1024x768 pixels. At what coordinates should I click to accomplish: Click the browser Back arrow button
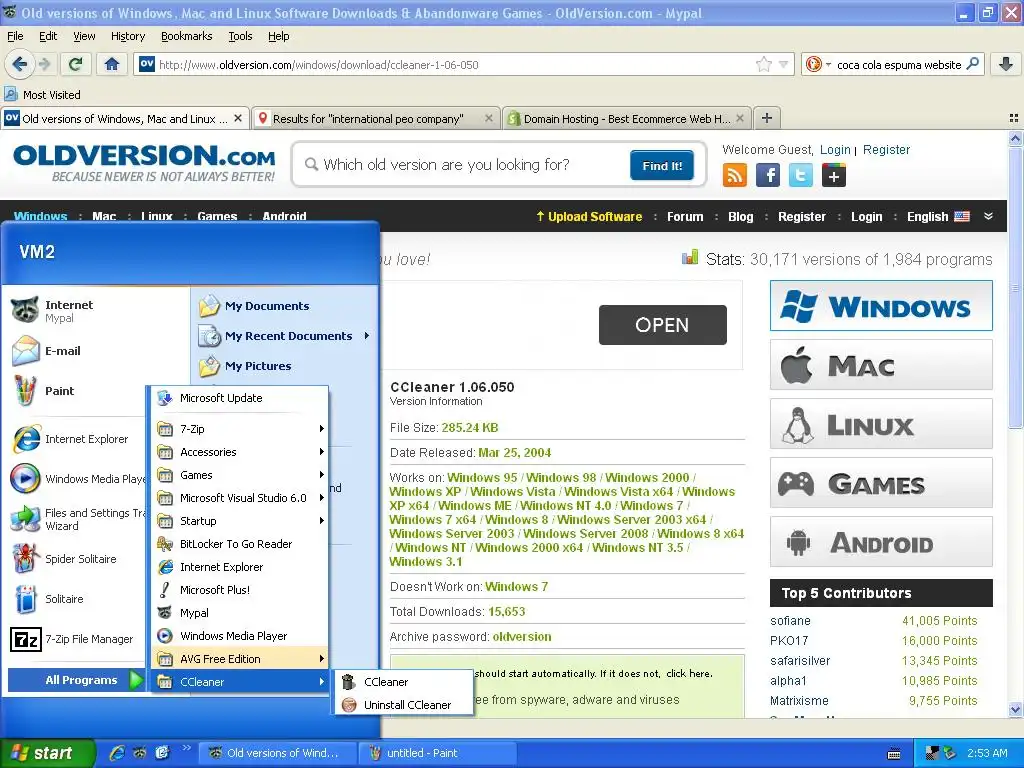click(x=19, y=64)
